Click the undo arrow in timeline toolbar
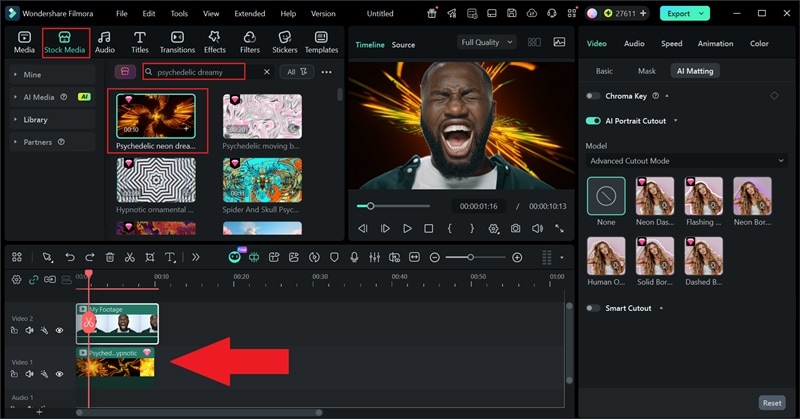 70,257
